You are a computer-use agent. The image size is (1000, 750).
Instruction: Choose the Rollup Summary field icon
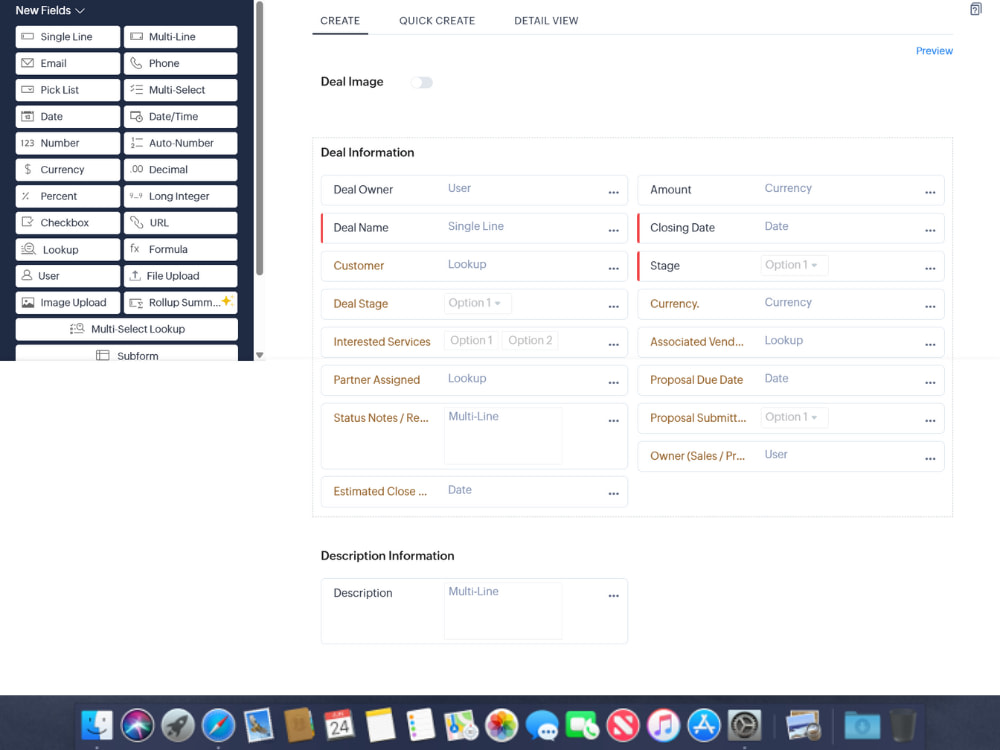click(x=136, y=303)
